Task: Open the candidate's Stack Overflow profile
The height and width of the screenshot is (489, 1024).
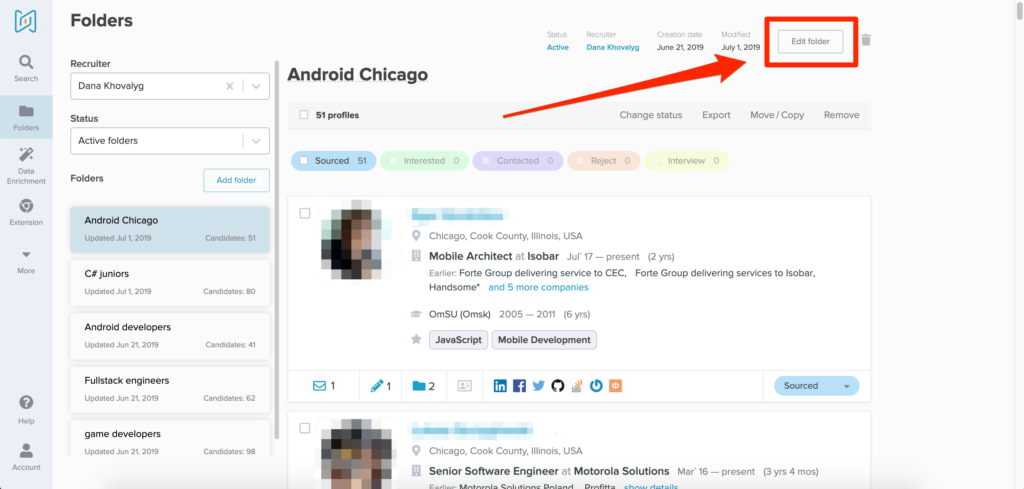Action: coord(577,386)
